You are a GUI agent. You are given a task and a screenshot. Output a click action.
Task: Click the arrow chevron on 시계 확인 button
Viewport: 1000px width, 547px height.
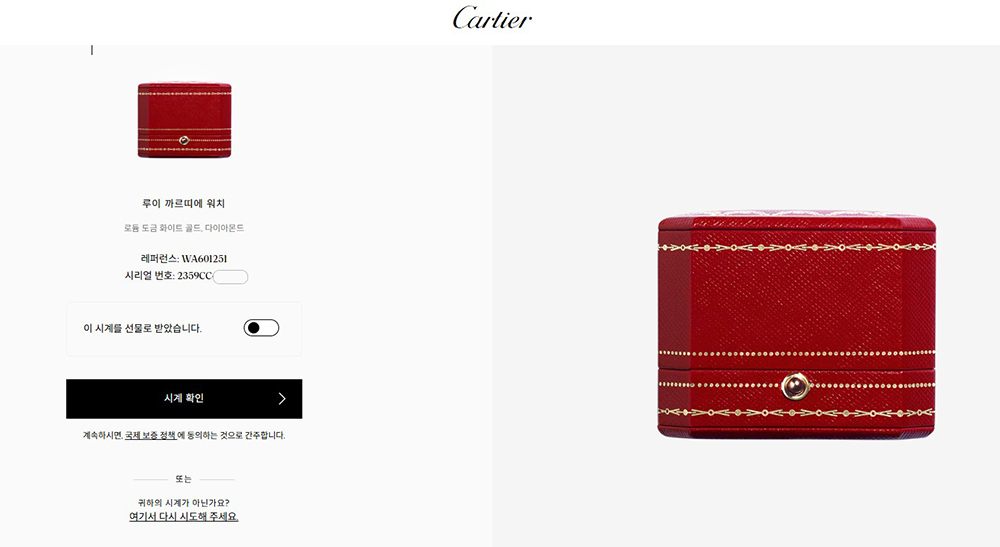282,398
